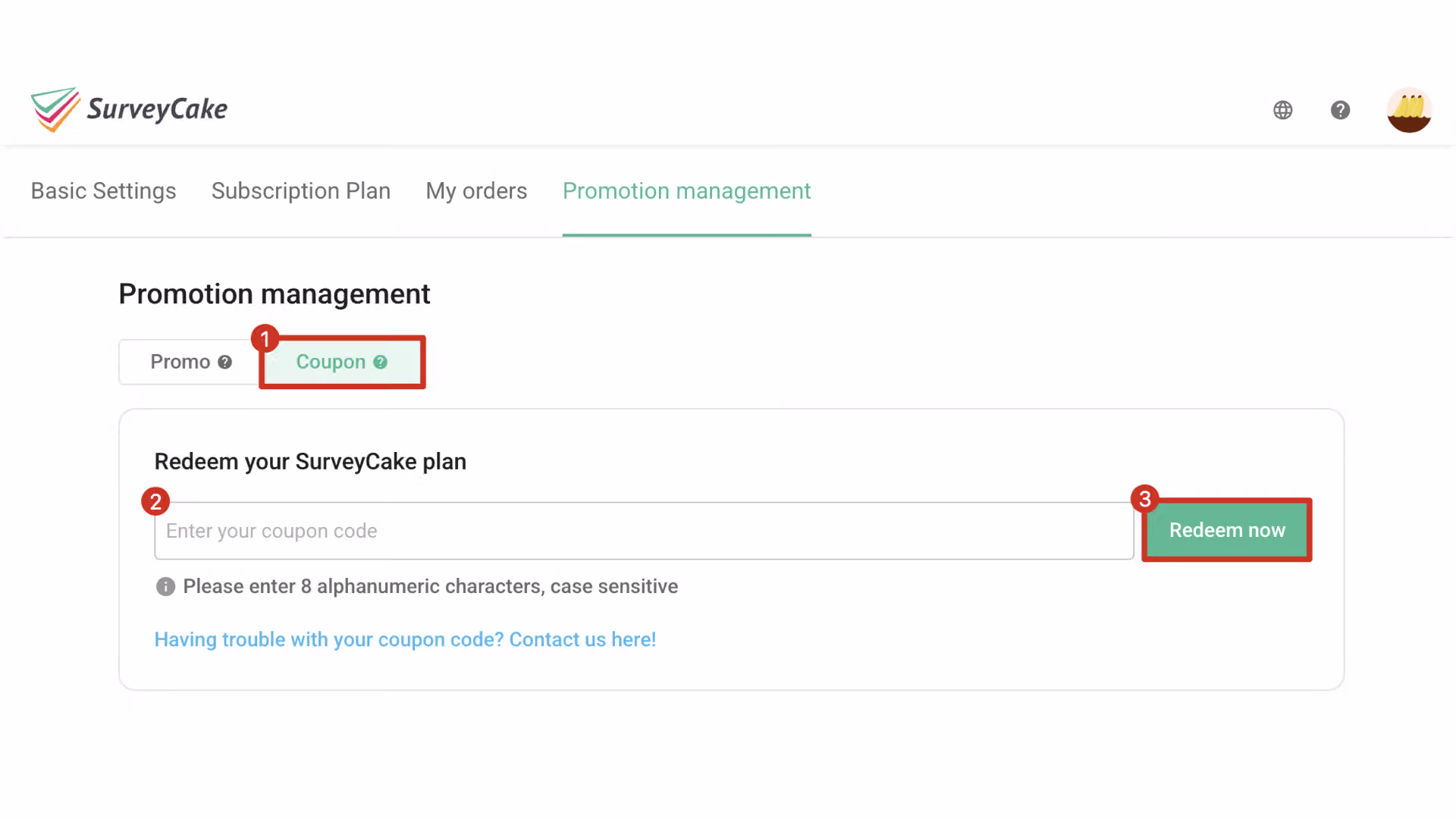Select the Promotion management tab

click(x=686, y=191)
